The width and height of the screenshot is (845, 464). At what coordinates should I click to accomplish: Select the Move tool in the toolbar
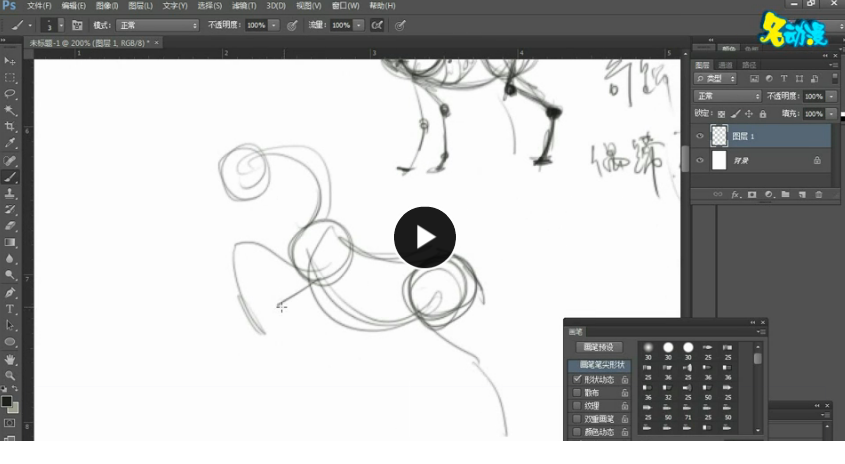[10, 61]
